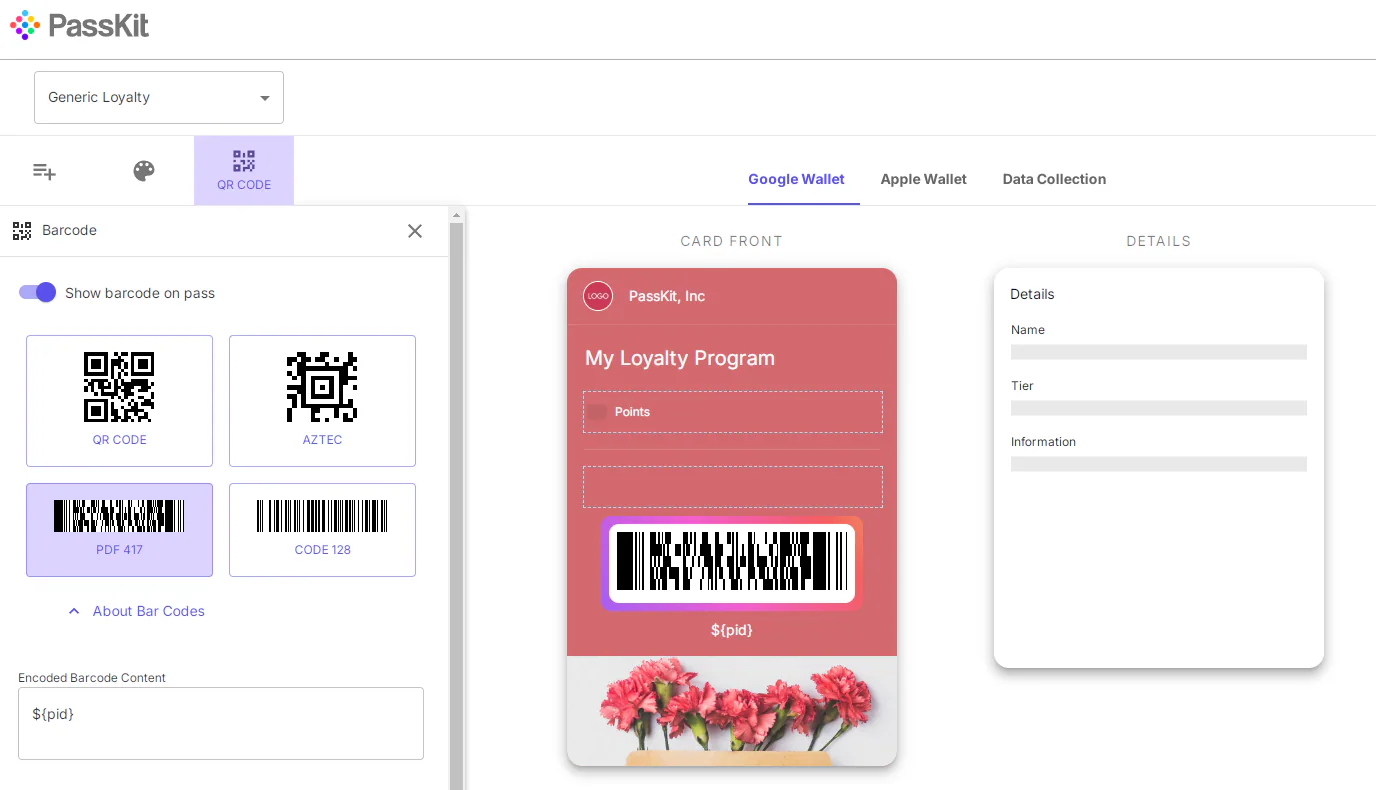Click the PassKit logo
This screenshot has width=1376, height=790.
80,25
